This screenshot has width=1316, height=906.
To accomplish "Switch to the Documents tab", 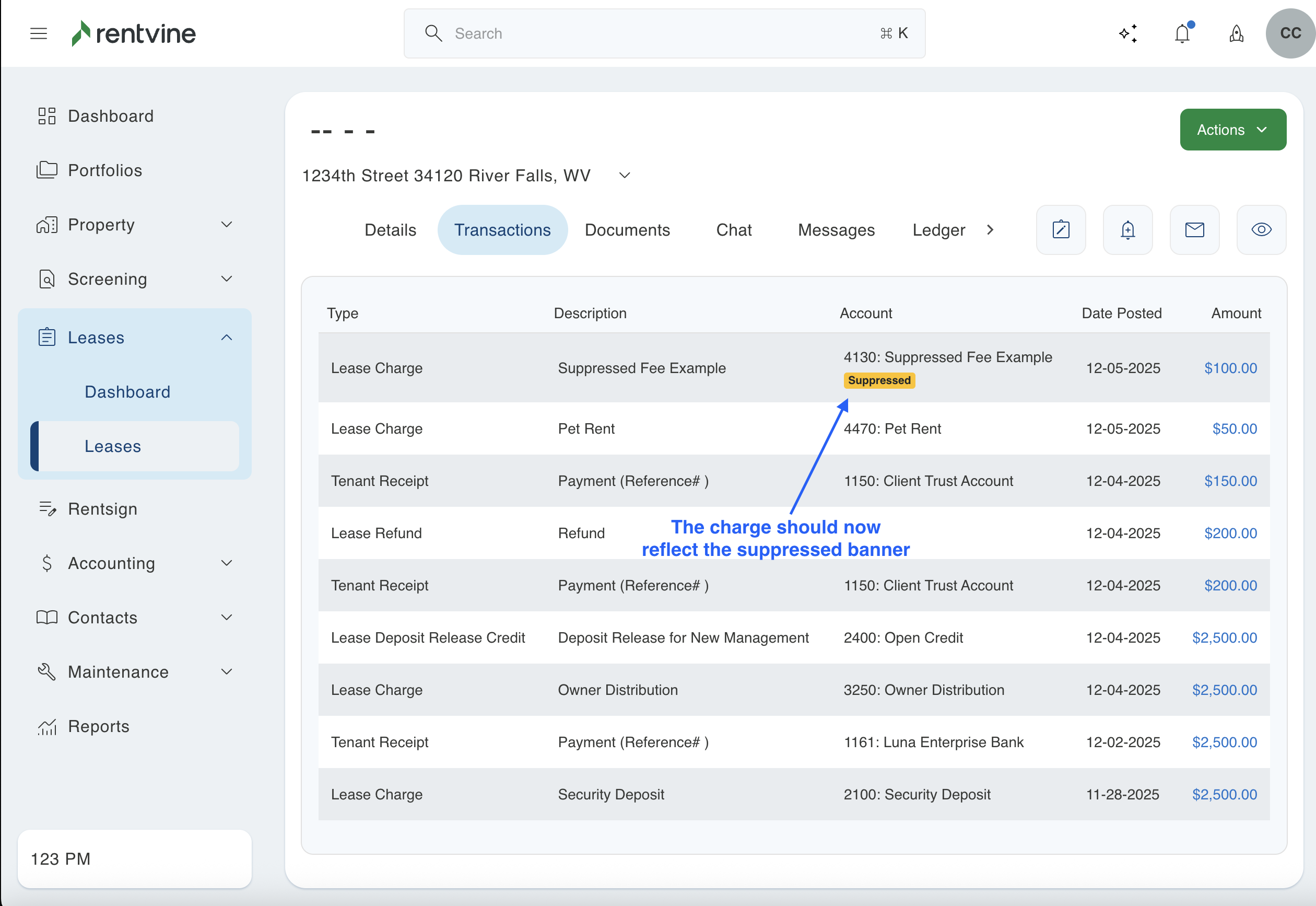I will click(627, 230).
